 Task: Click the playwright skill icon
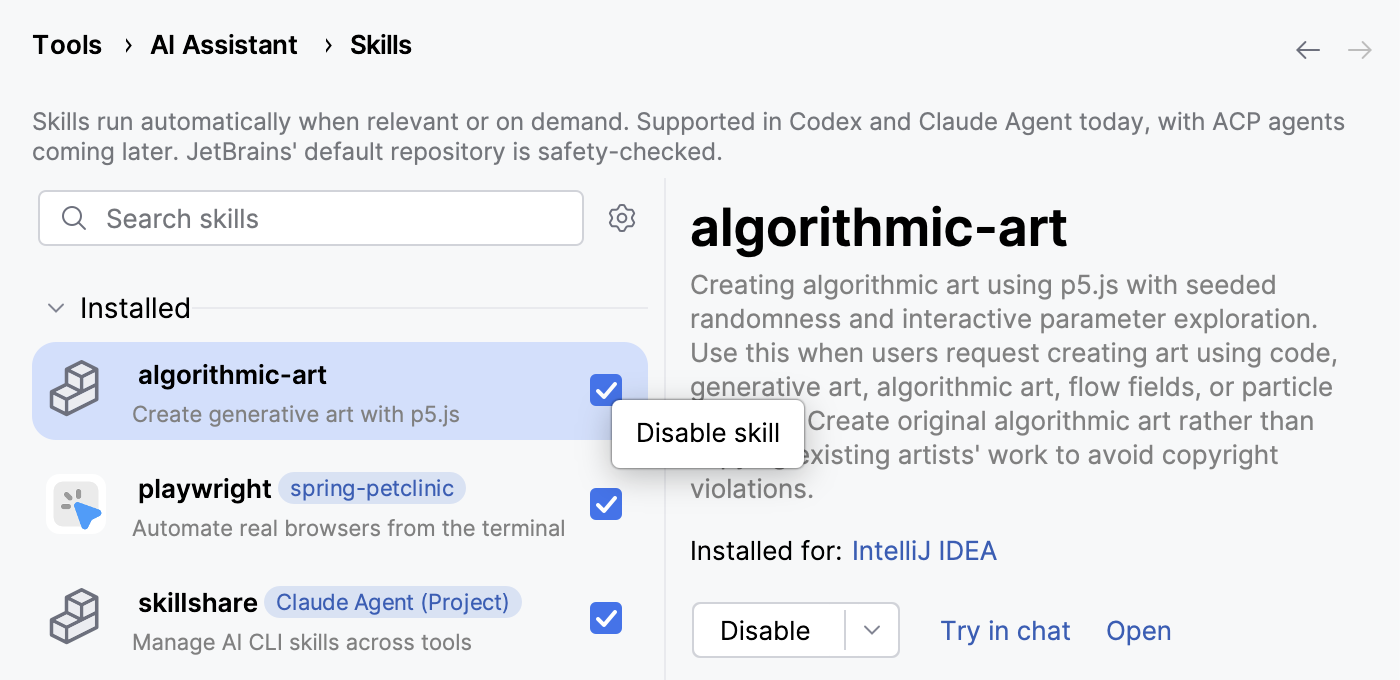pyautogui.click(x=76, y=504)
